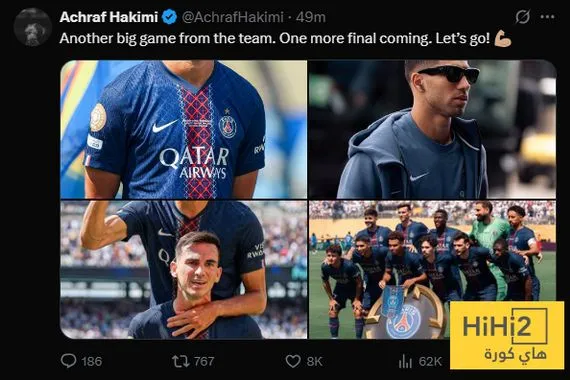Click the blue verified badge
Image resolution: width=570 pixels, height=380 pixels.
point(169,17)
